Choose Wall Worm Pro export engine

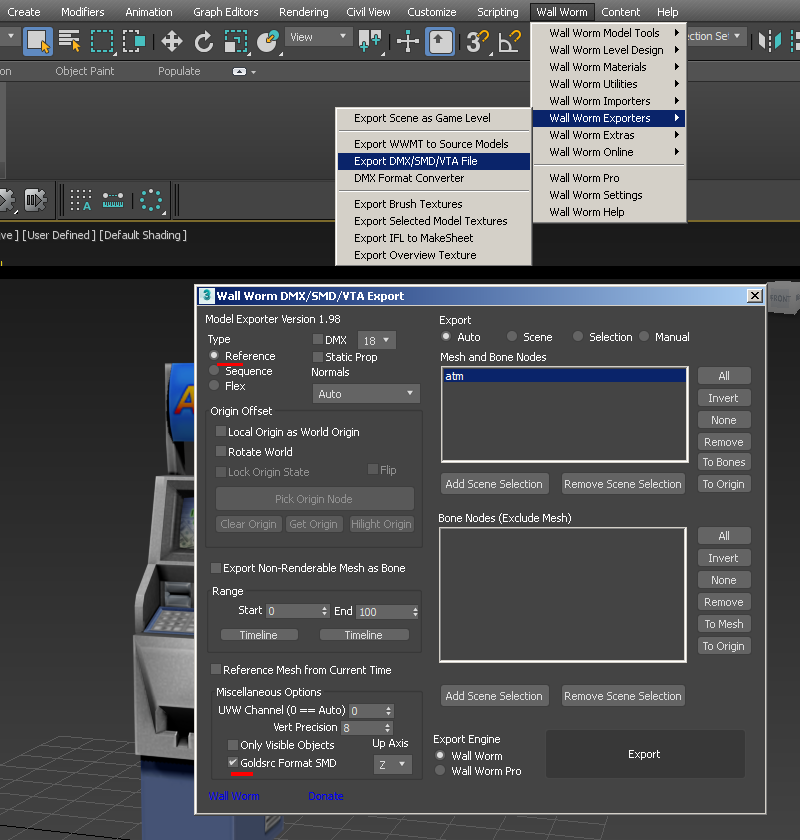(440, 770)
